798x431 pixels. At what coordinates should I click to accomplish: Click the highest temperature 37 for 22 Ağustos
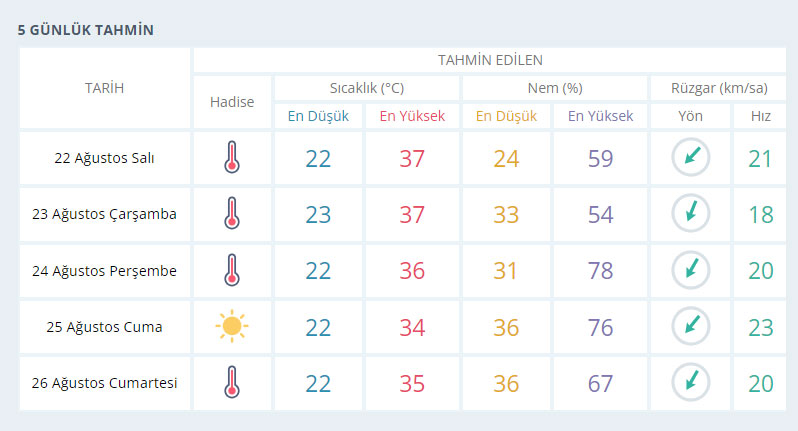tap(412, 159)
